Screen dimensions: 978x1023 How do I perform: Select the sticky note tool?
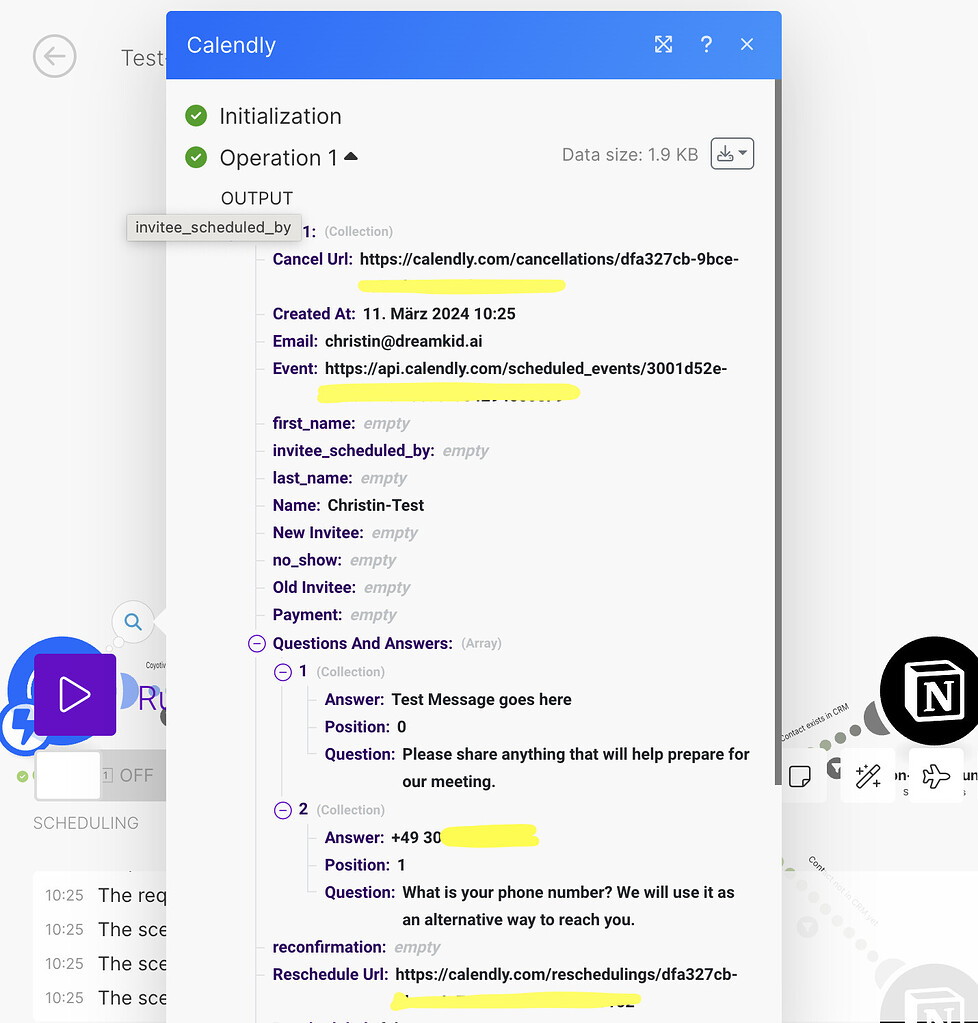801,775
